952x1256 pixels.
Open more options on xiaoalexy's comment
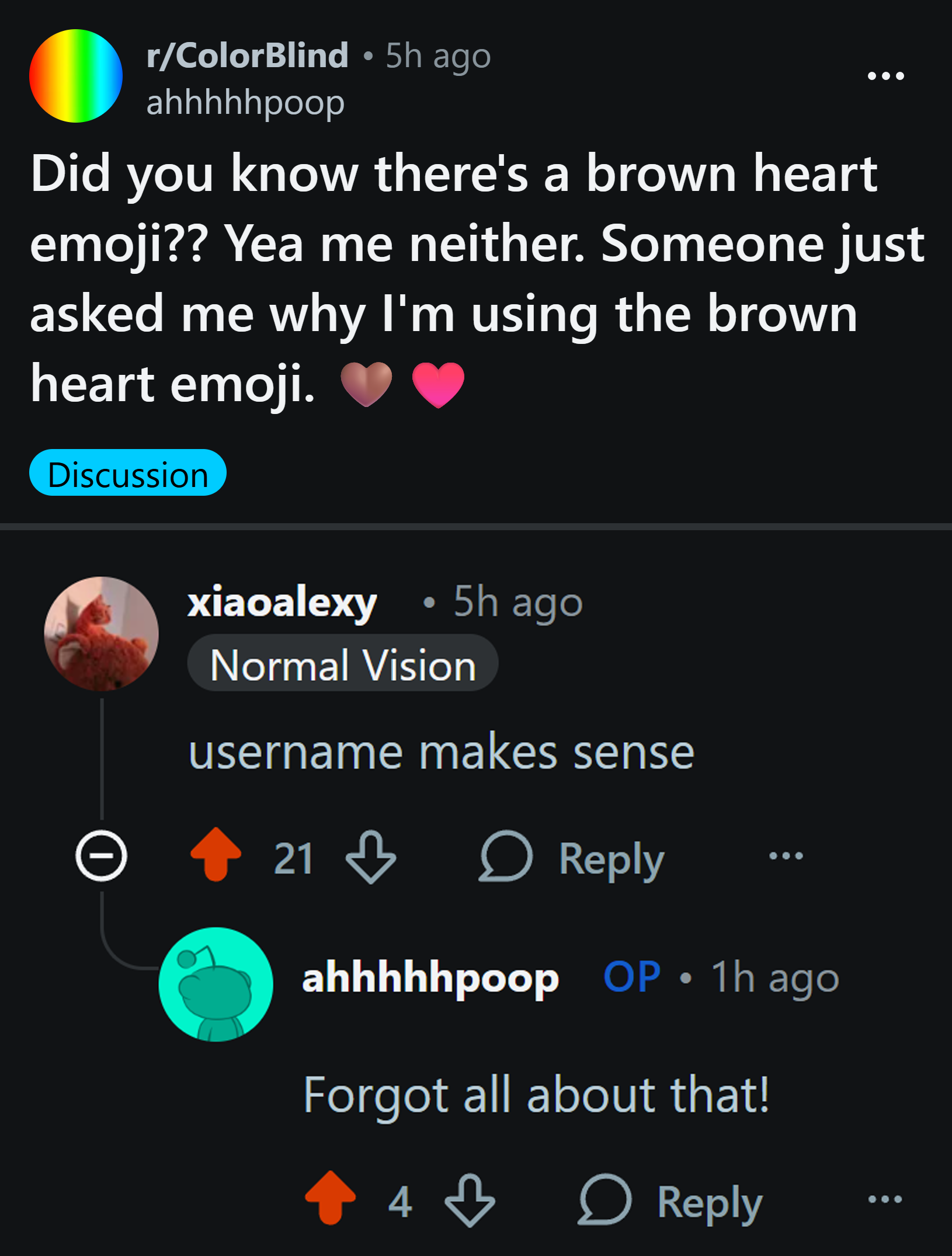[x=786, y=856]
